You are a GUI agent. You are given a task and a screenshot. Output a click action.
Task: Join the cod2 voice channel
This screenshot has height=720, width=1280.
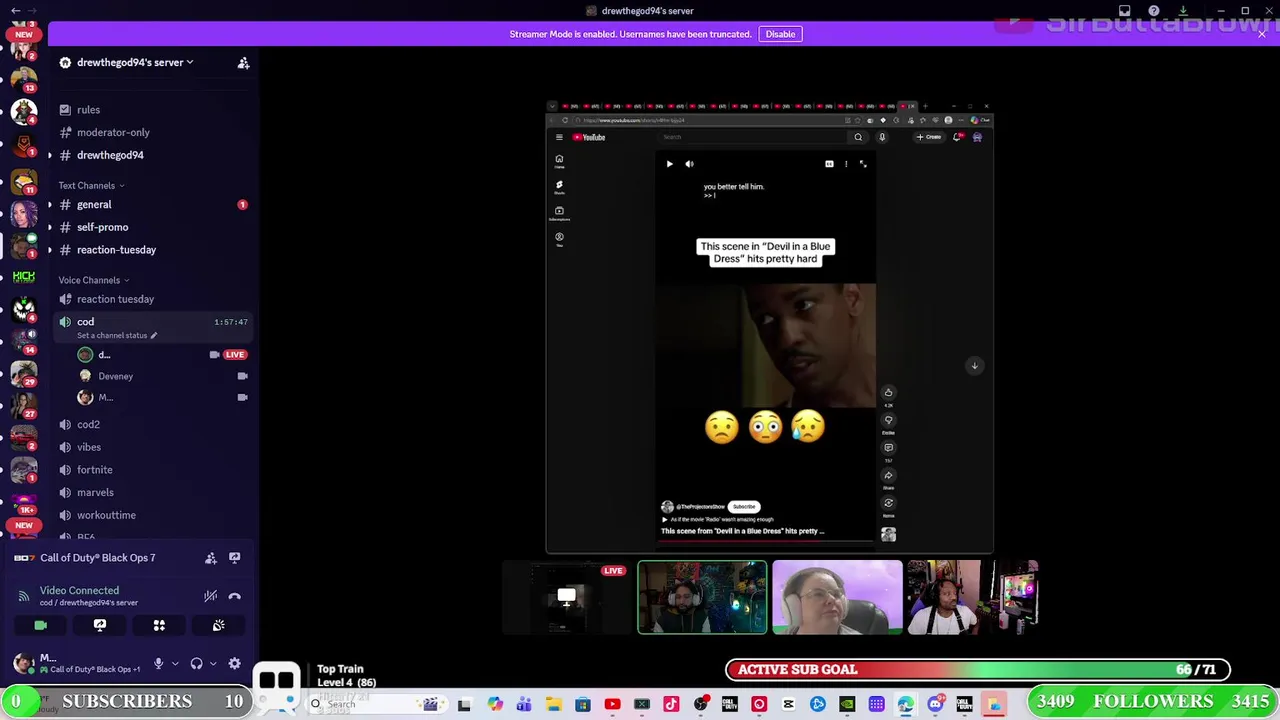coord(150,424)
